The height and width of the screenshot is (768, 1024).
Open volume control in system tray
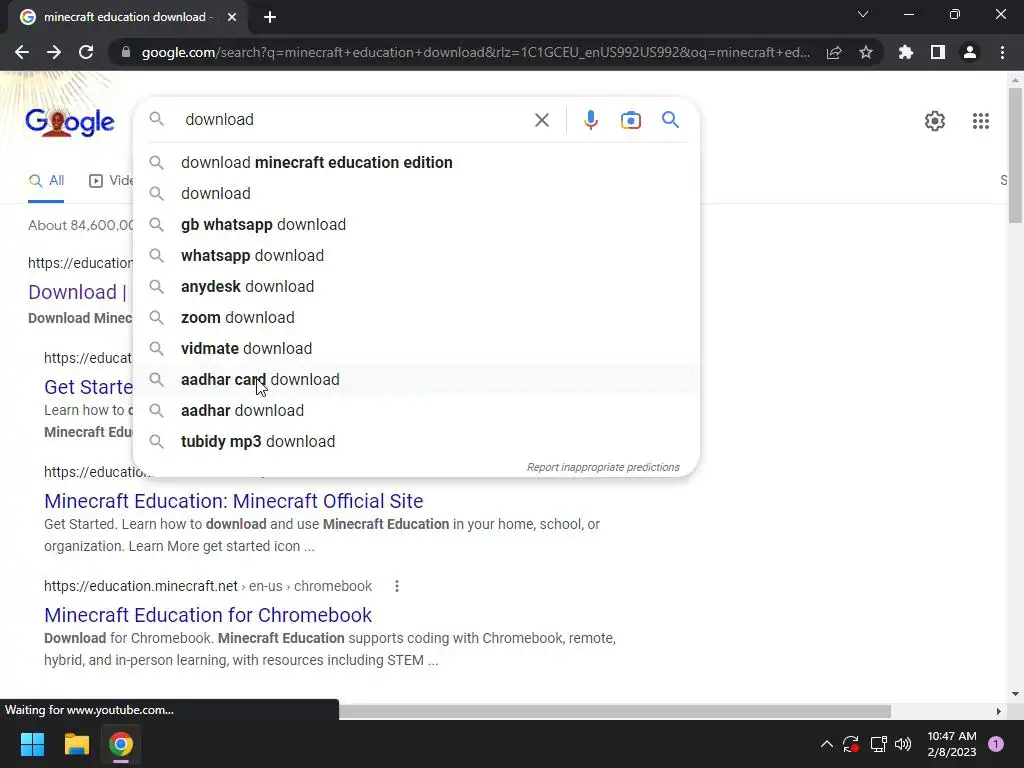coord(903,744)
